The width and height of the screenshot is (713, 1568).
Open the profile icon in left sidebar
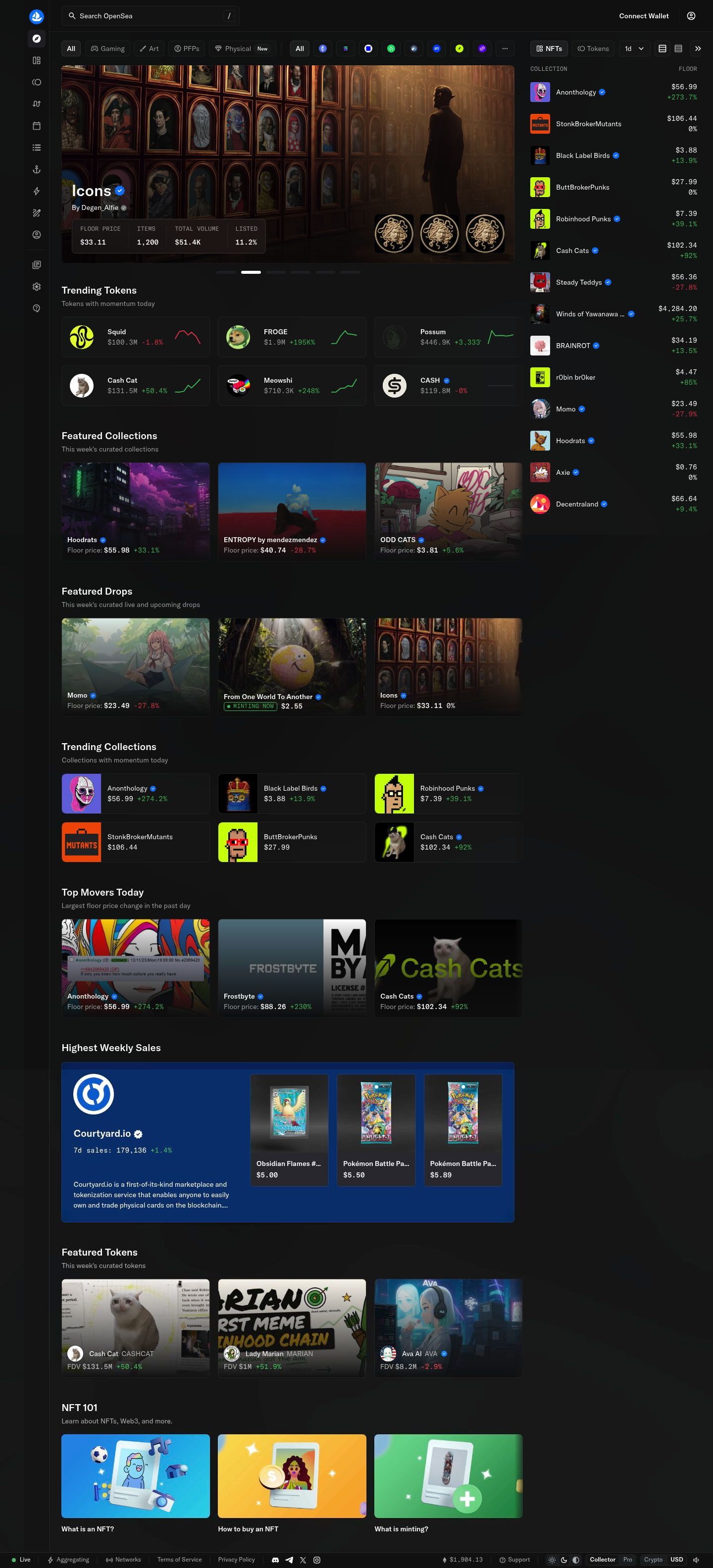coord(37,235)
